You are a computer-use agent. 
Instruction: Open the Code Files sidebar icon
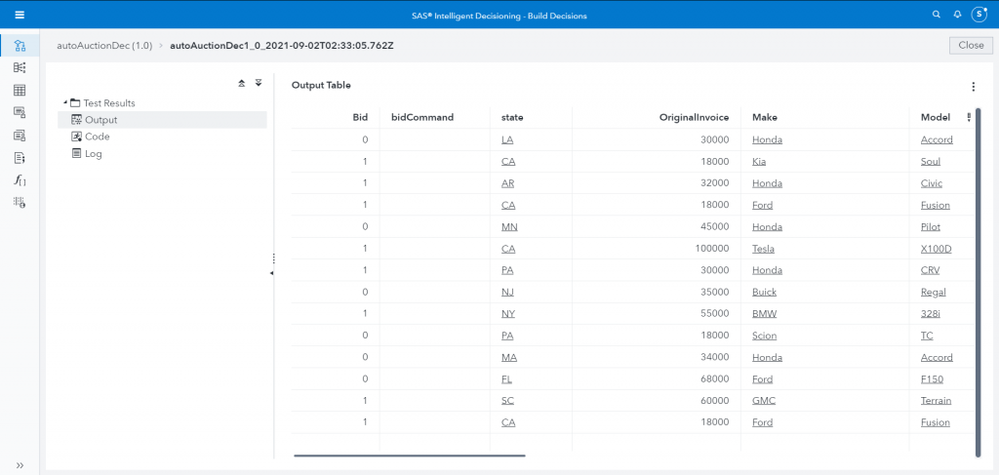pyautogui.click(x=19, y=157)
